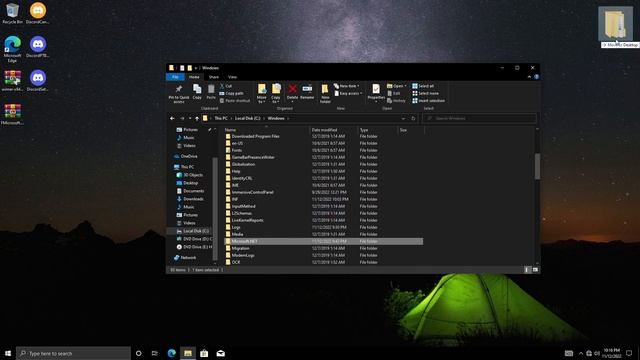Click file list vertical scrollbar thumb
The height and width of the screenshot is (360, 640).
(x=537, y=166)
